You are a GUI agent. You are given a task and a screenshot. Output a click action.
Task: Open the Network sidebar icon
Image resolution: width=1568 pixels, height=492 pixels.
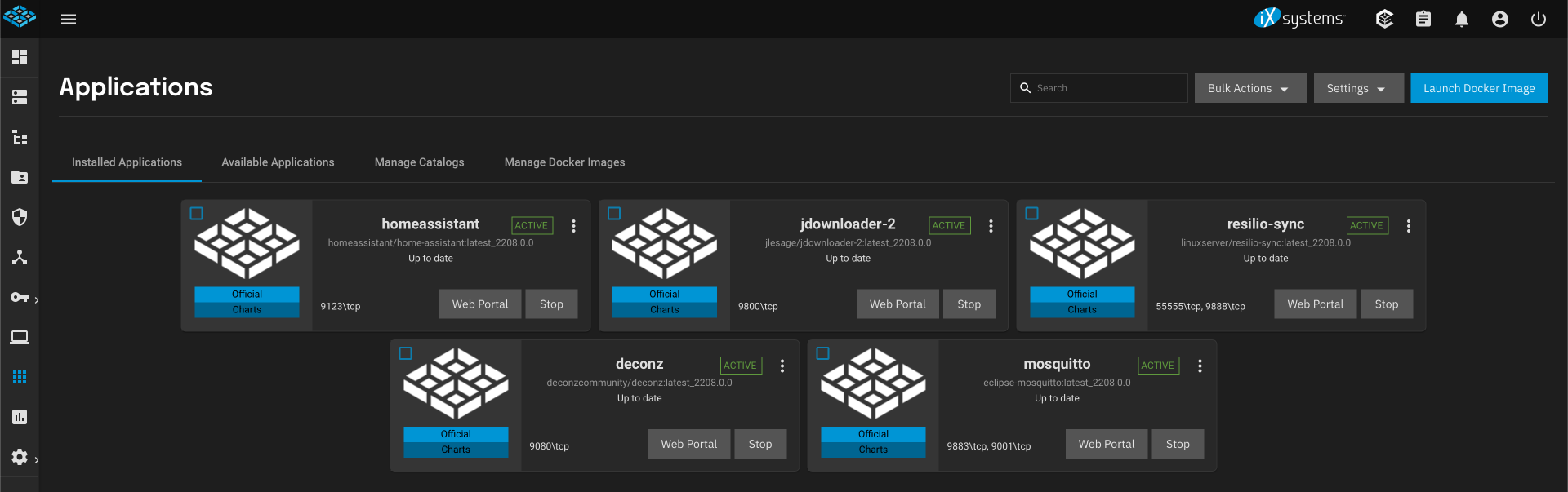coord(20,257)
